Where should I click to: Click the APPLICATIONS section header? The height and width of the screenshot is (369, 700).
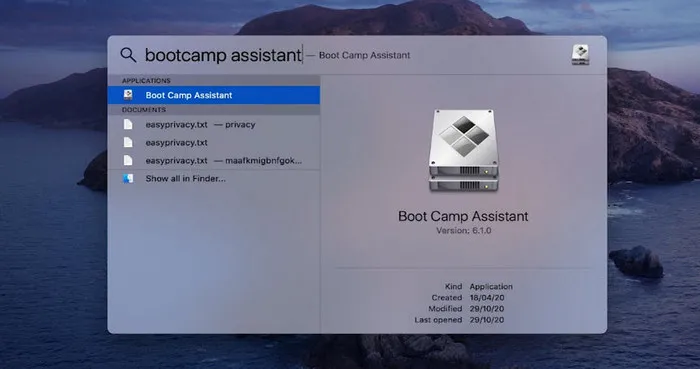point(146,81)
